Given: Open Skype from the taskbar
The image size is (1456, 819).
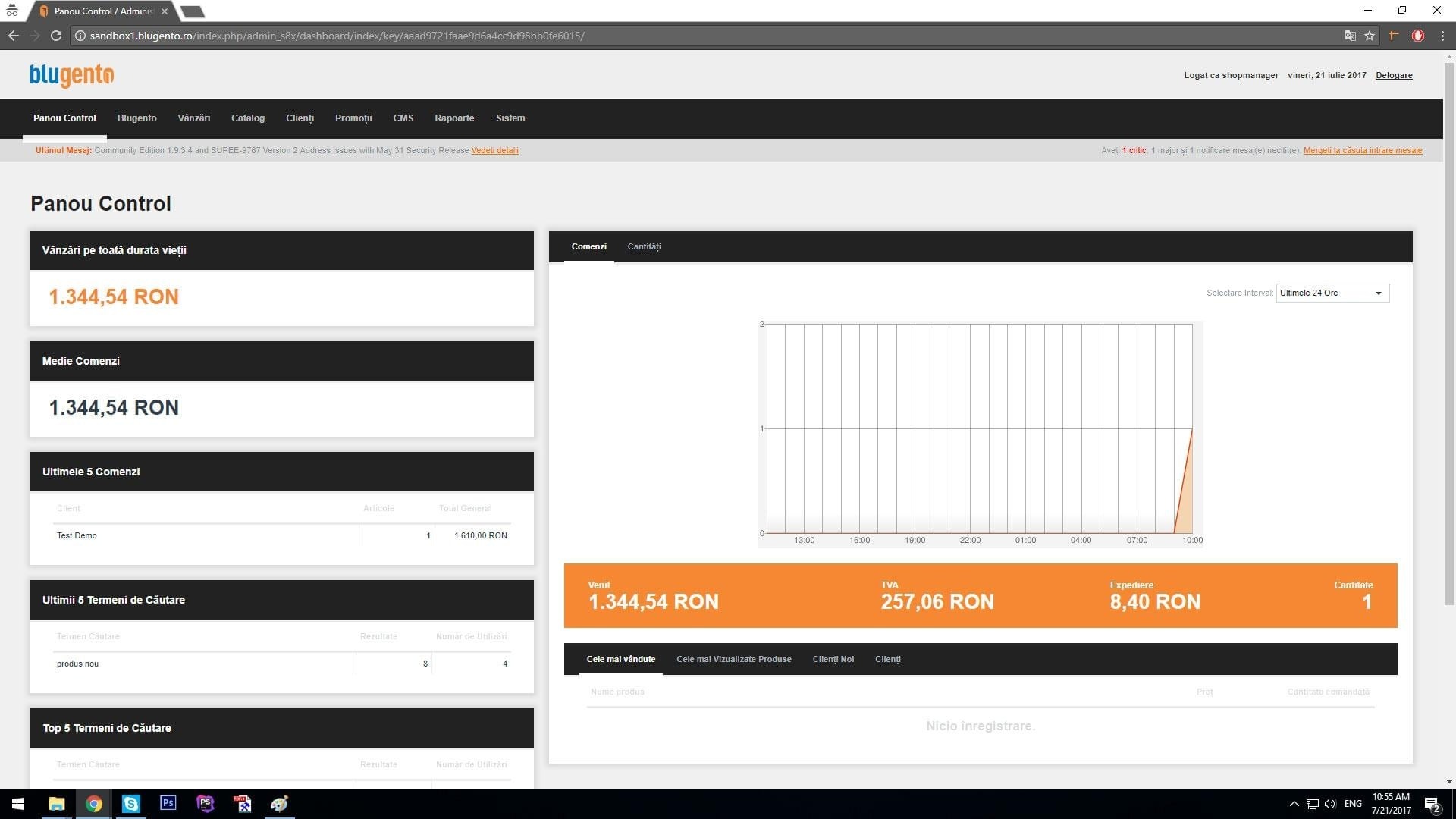Looking at the screenshot, I should (x=130, y=804).
